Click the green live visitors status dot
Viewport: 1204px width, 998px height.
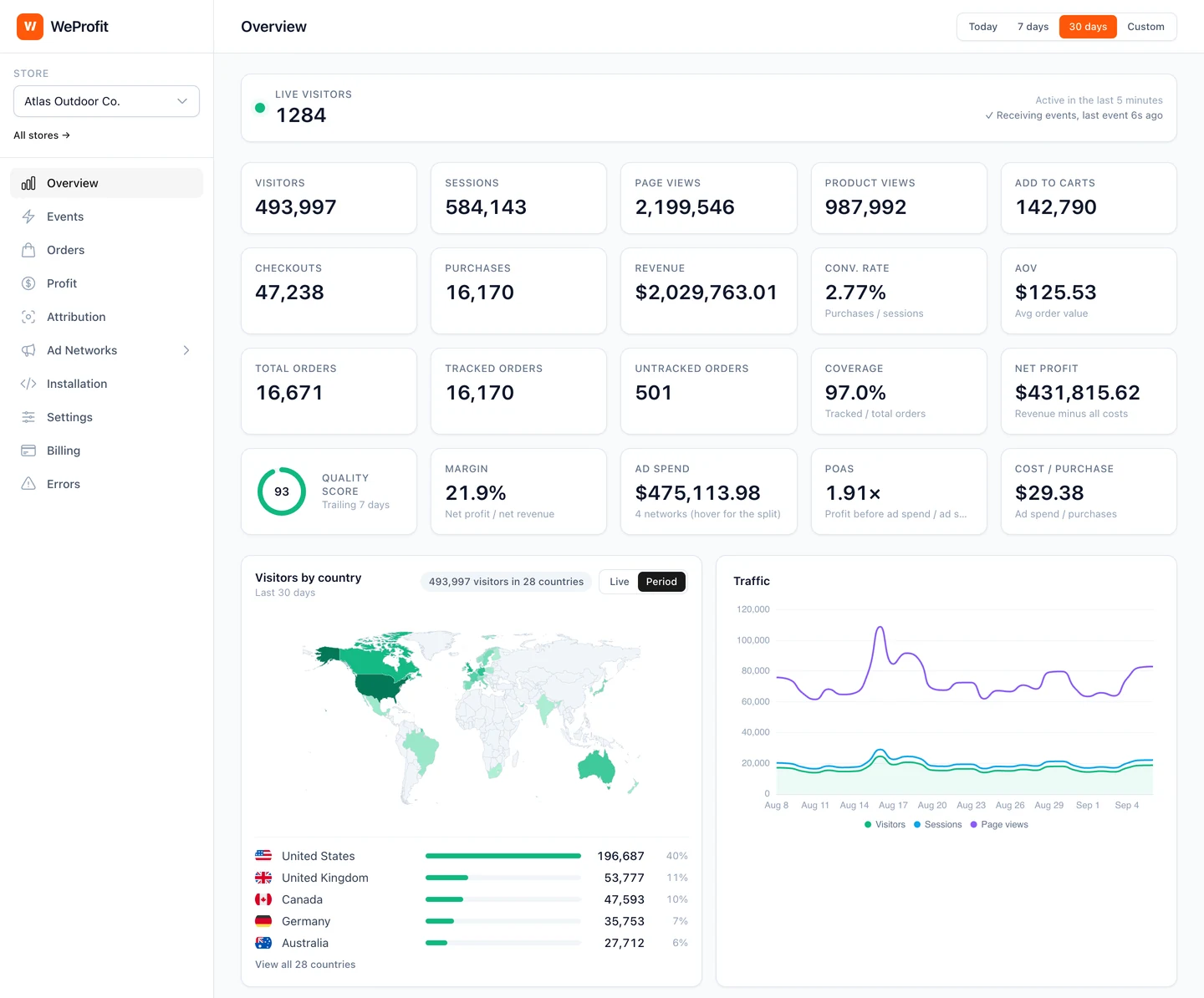point(260,108)
